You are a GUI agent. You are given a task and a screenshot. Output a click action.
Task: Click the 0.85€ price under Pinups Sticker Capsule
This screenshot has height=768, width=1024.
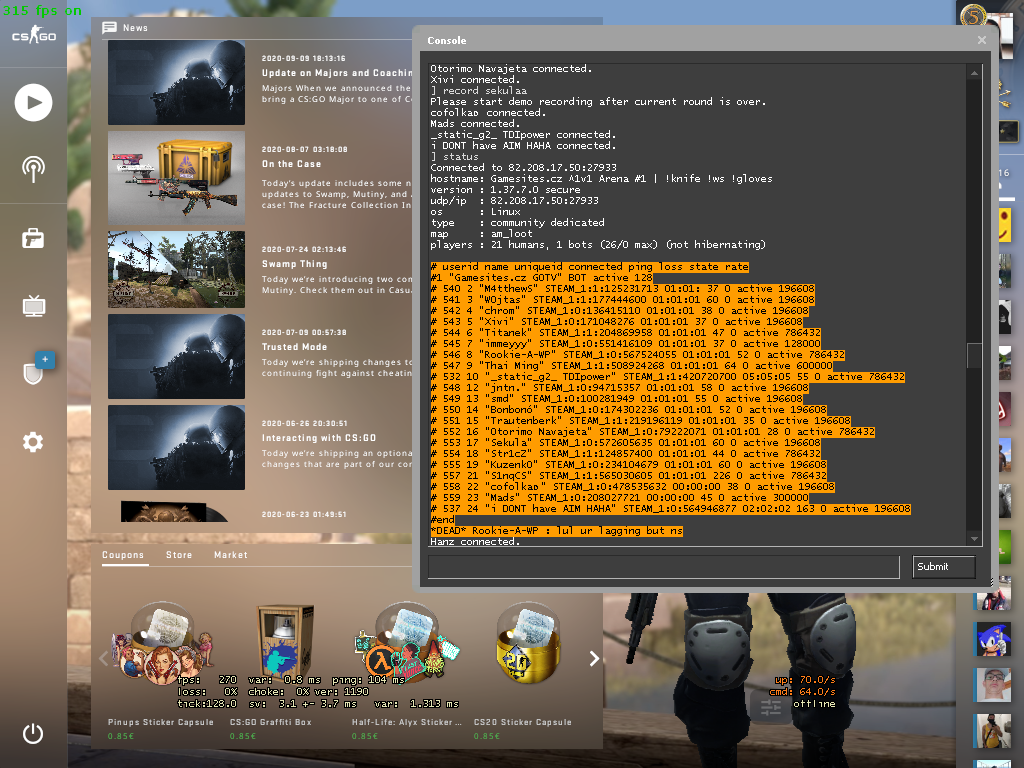pyautogui.click(x=121, y=736)
